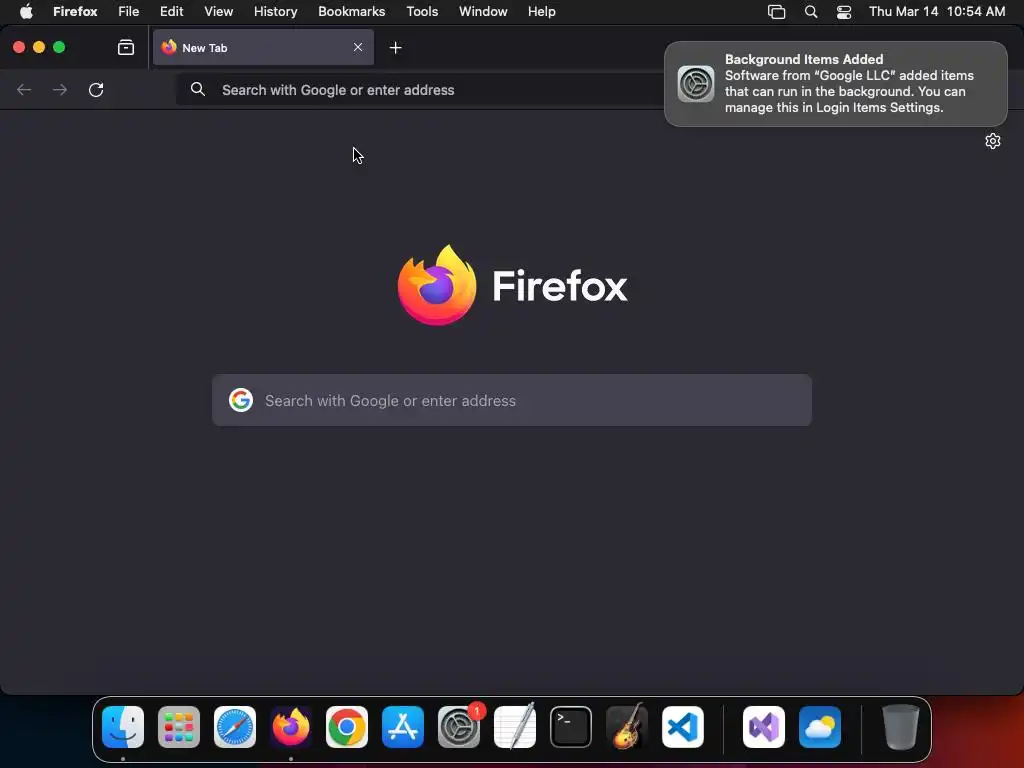Click the Google logo in search box
Image resolution: width=1024 pixels, height=768 pixels.
241,400
